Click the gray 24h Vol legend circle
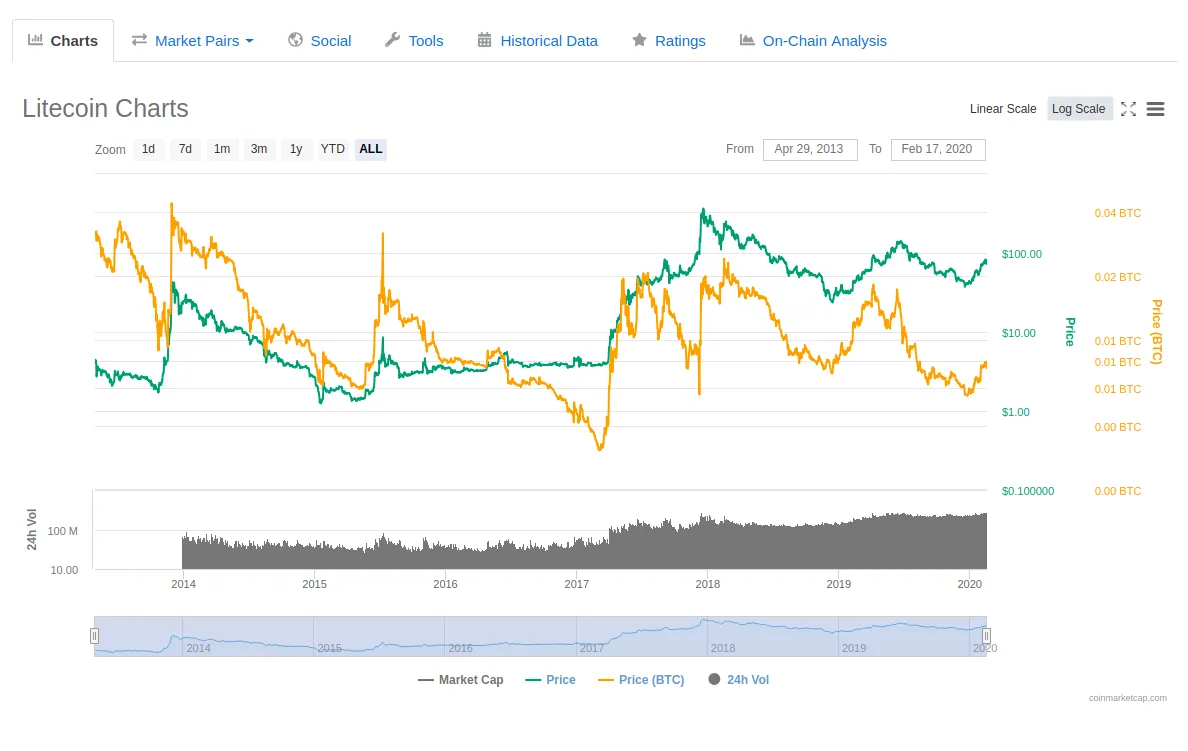 tap(714, 679)
